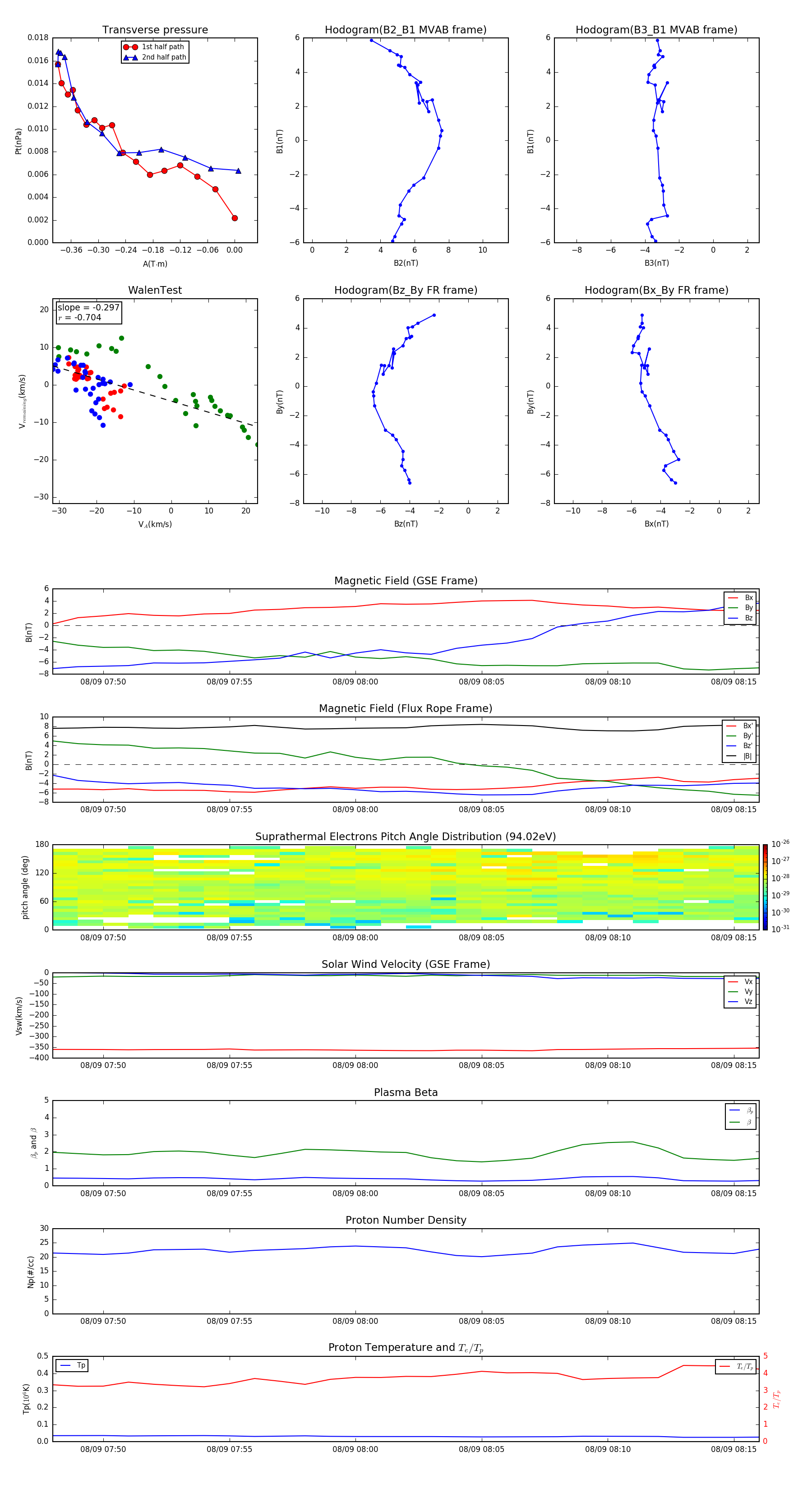The width and height of the screenshot is (812, 1489).
Task: Click '08/09 08:15' tick under Plasma Beta panel
Action: 734,1193
